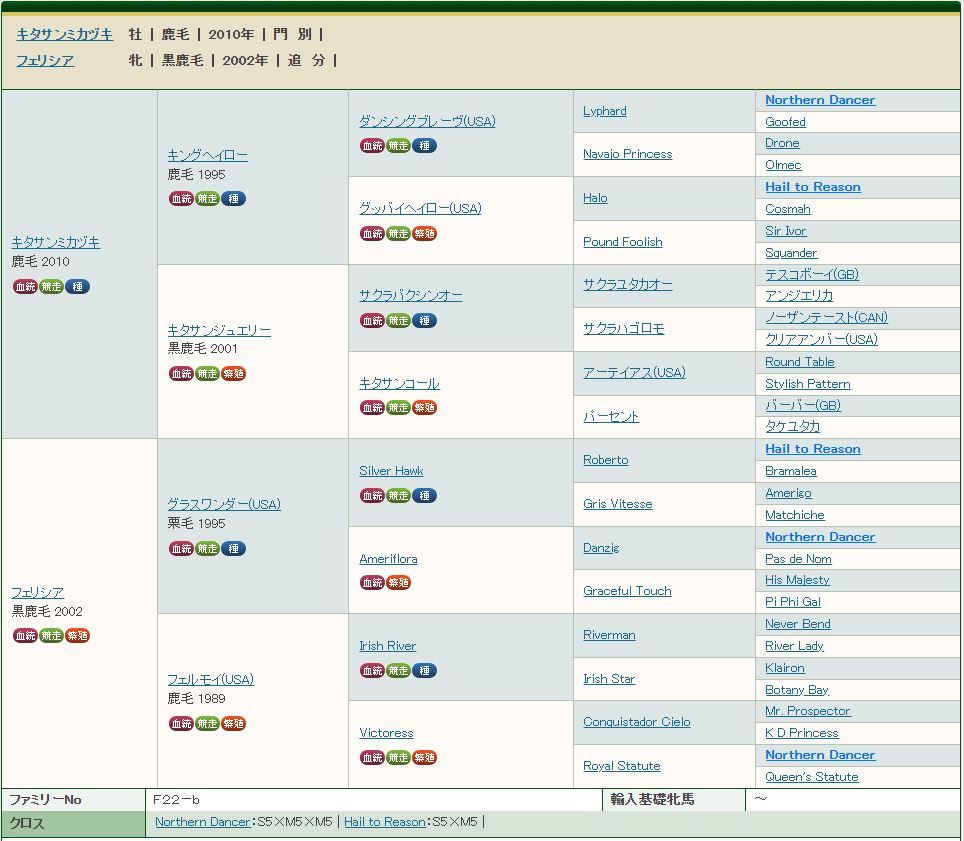Viewport: 964px width, 841px height.
Task: Click the 競走 icon under サクラバクシンオー
Action: point(398,321)
